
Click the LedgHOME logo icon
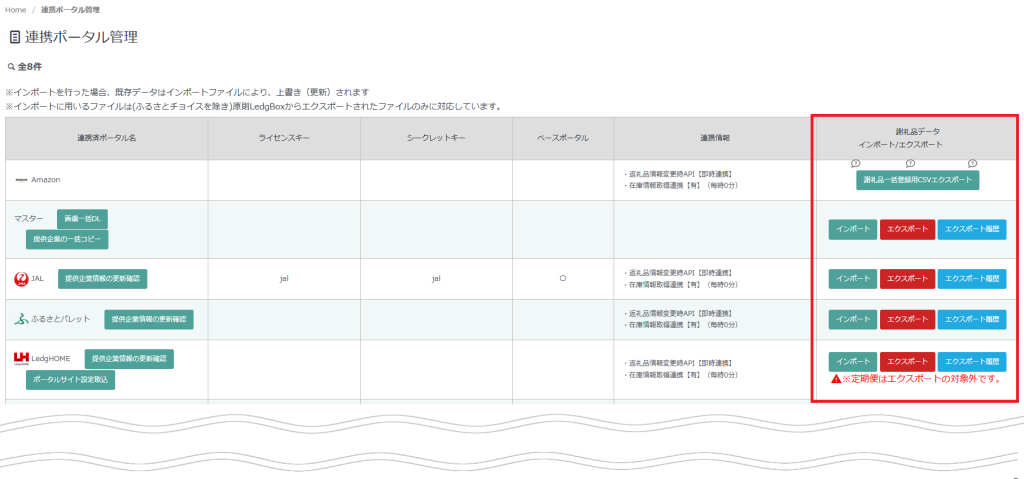point(22,358)
